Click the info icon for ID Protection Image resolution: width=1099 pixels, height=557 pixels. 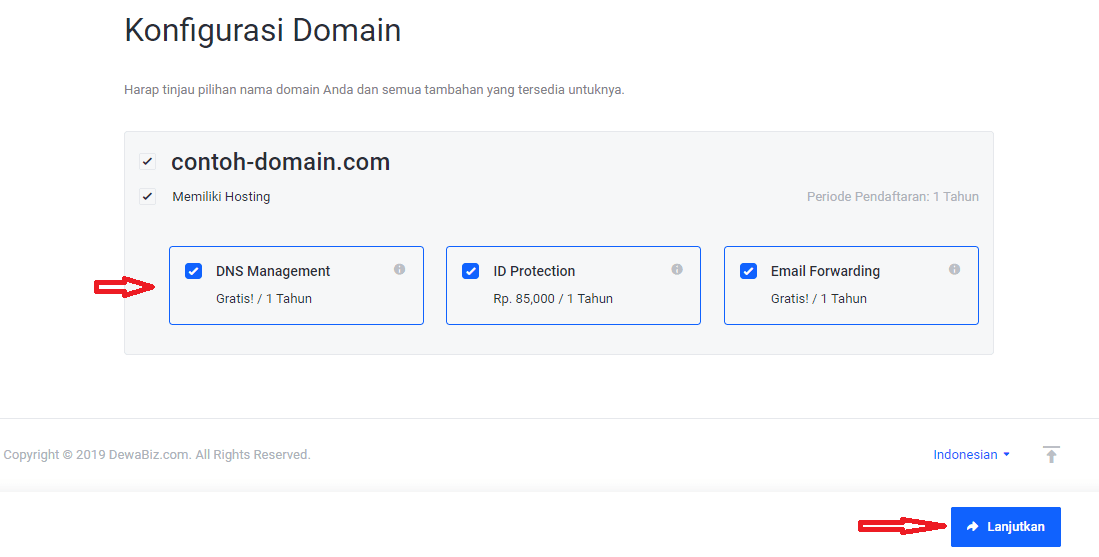click(677, 269)
